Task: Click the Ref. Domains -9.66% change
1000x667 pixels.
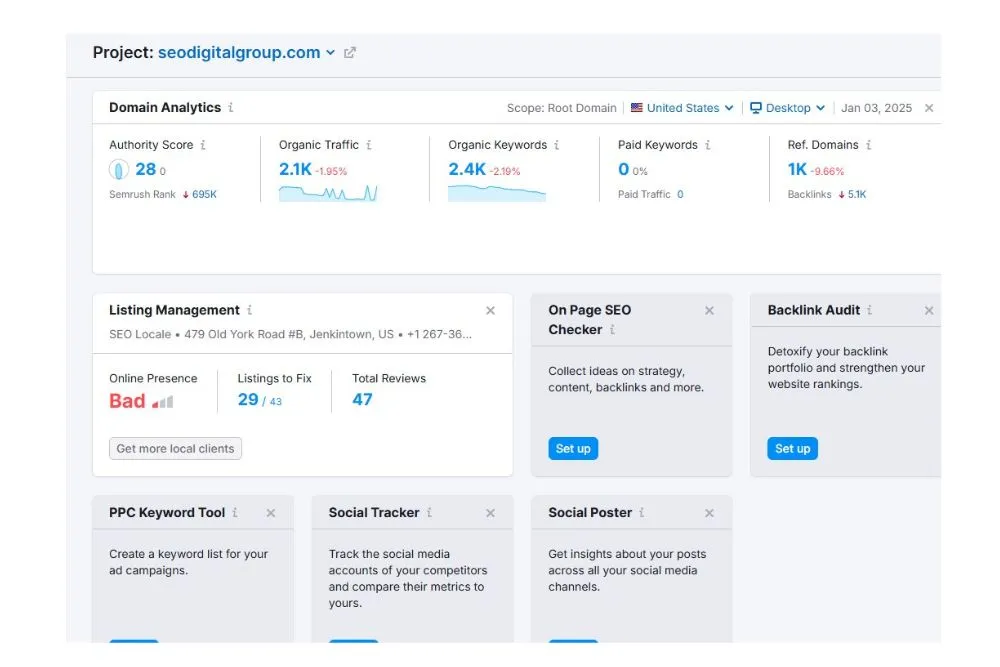Action: 827,172
